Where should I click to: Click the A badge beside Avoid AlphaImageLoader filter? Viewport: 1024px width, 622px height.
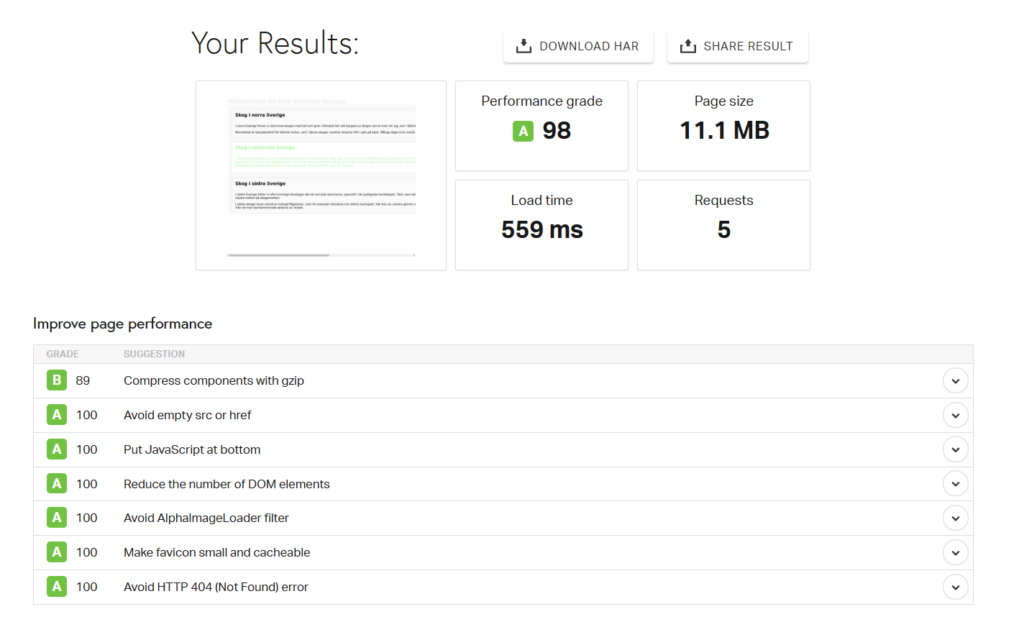point(57,517)
